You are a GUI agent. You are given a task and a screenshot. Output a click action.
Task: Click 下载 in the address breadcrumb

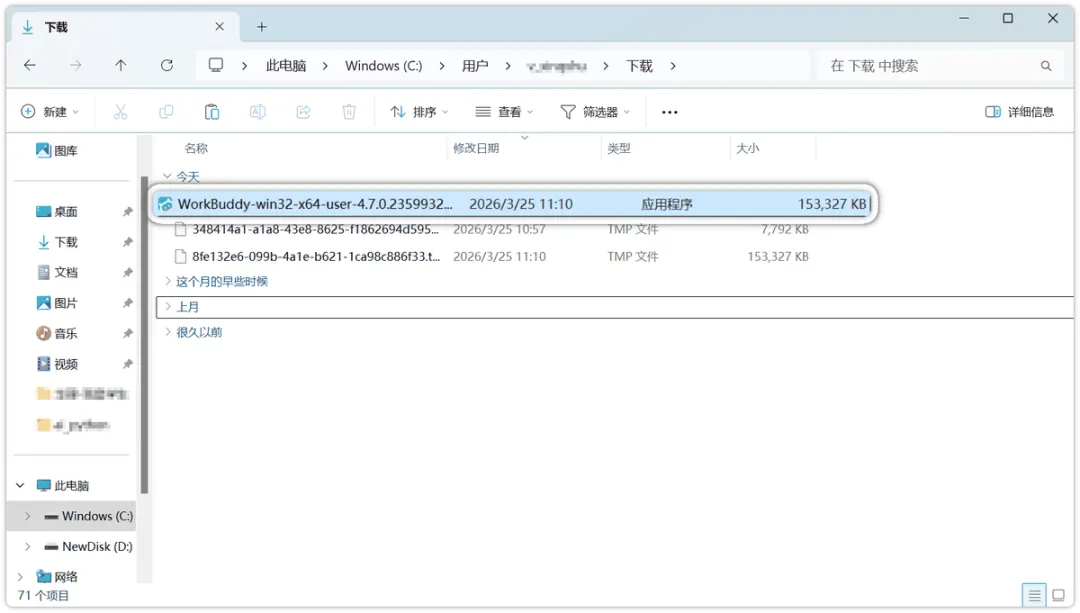[x=639, y=65]
